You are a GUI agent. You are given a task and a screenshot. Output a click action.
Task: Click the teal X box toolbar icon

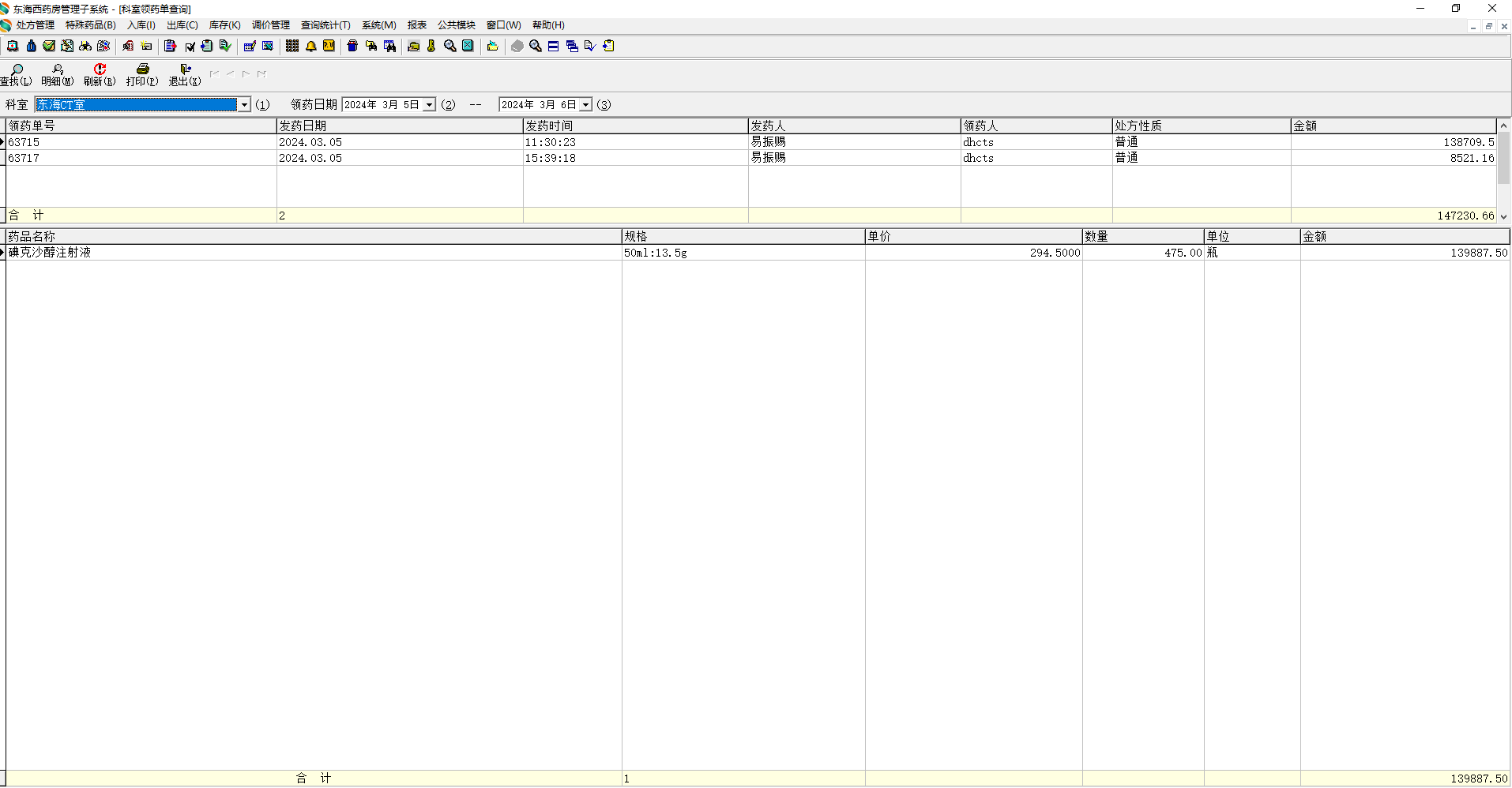point(468,47)
